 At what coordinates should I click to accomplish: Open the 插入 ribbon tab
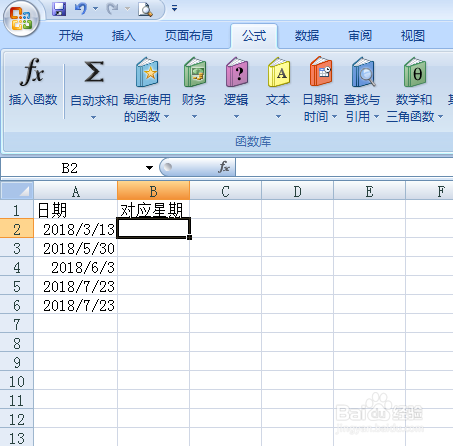coord(124,35)
